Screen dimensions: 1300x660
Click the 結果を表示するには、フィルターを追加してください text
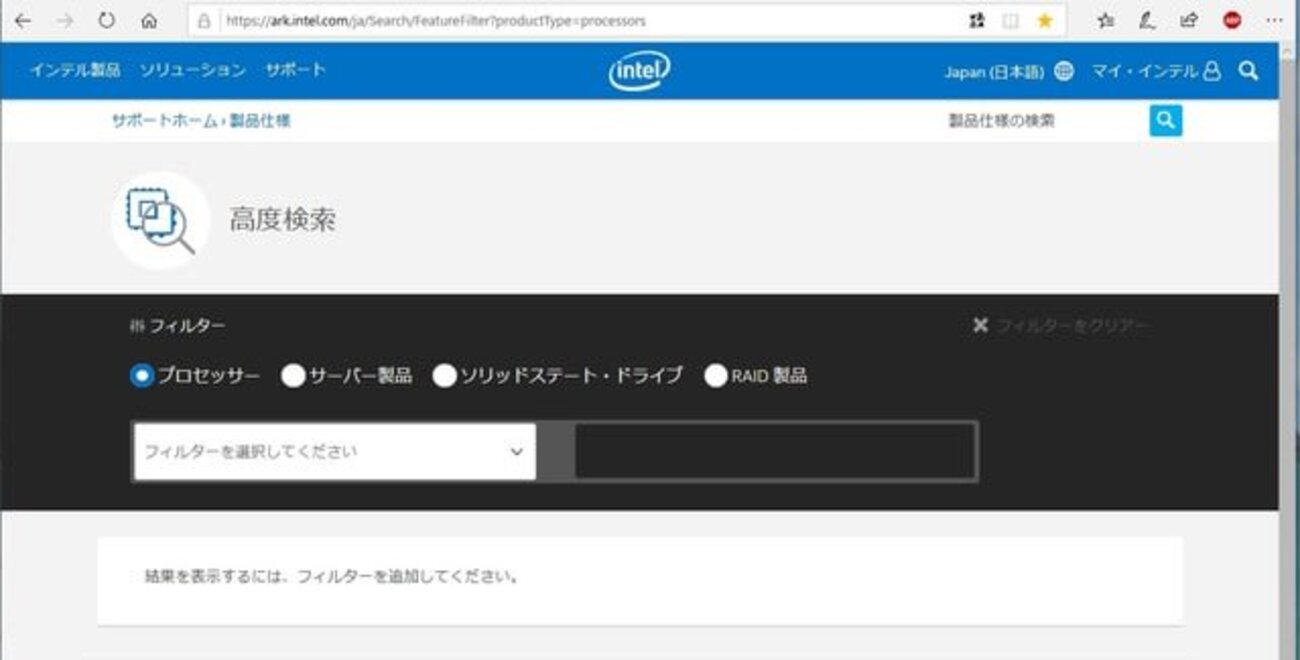(x=332, y=577)
